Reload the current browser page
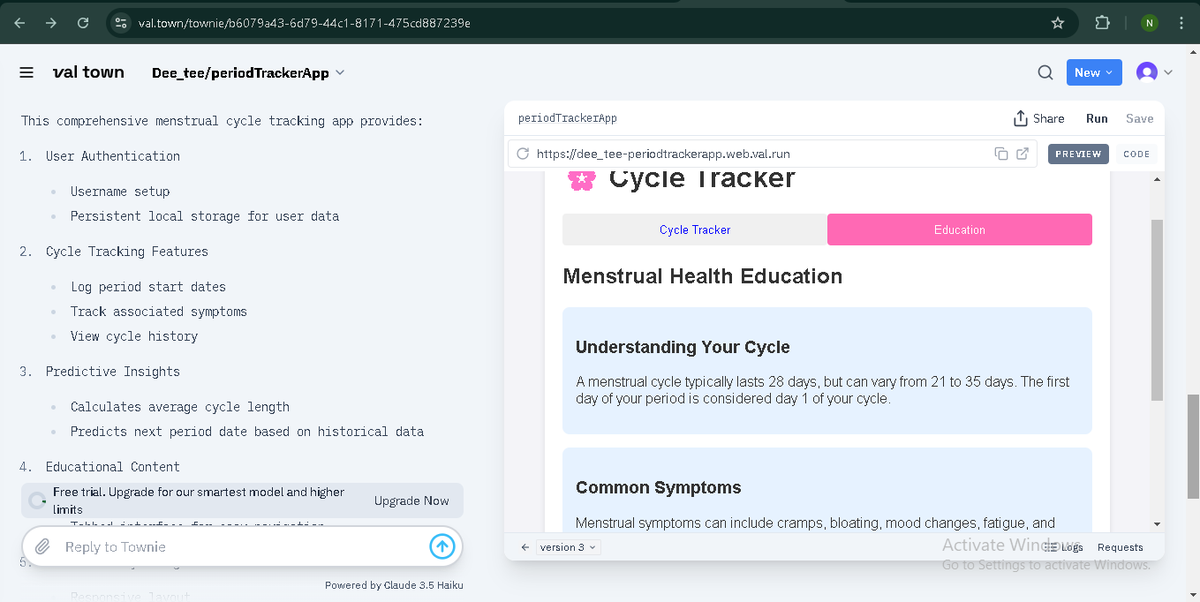 [x=83, y=22]
